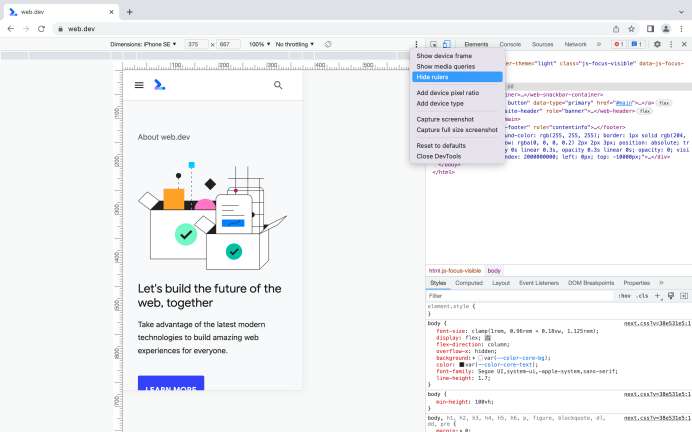
Task: Open Chrome three-dot menu
Action: point(682,29)
